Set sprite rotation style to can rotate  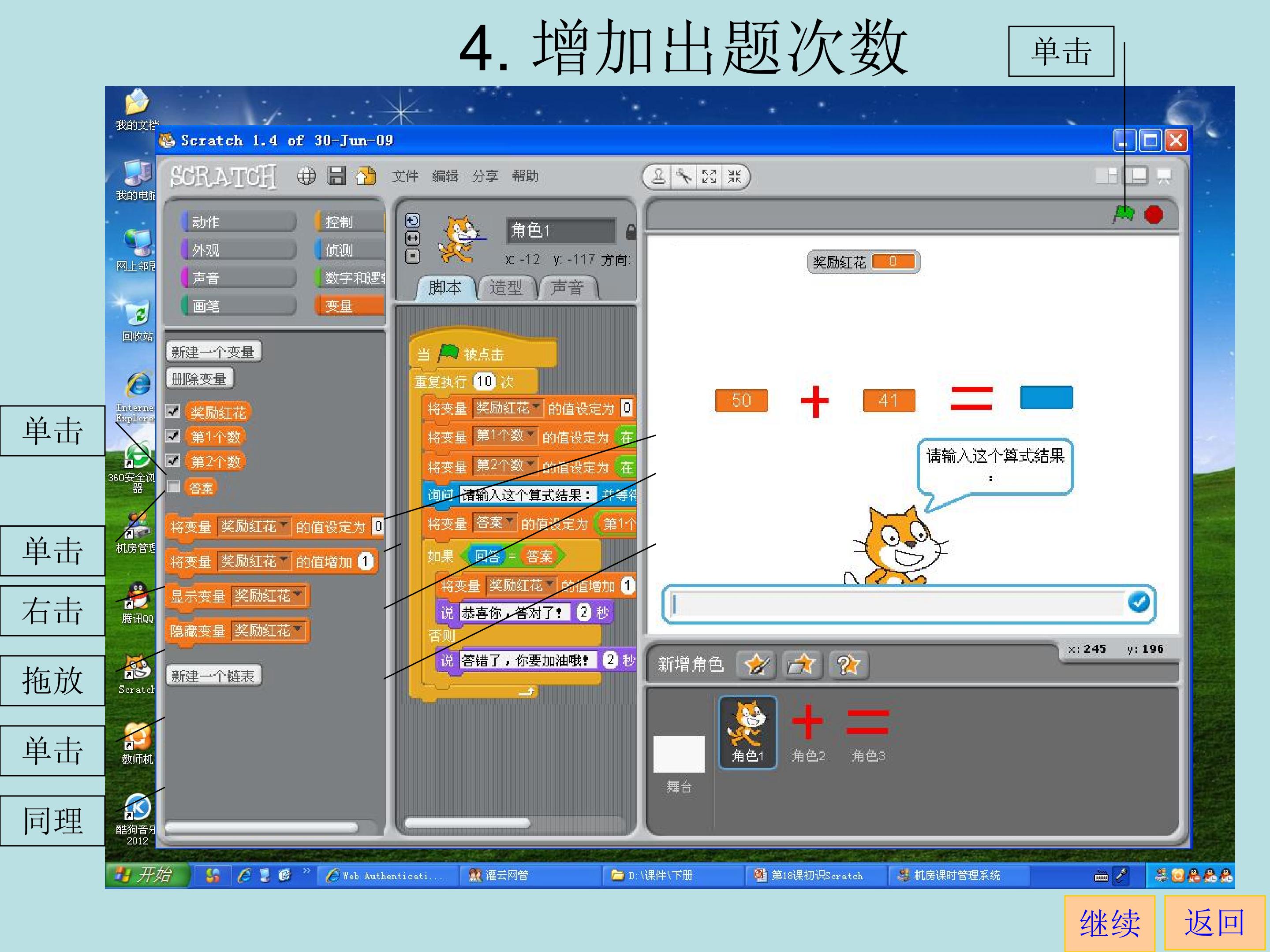(412, 221)
